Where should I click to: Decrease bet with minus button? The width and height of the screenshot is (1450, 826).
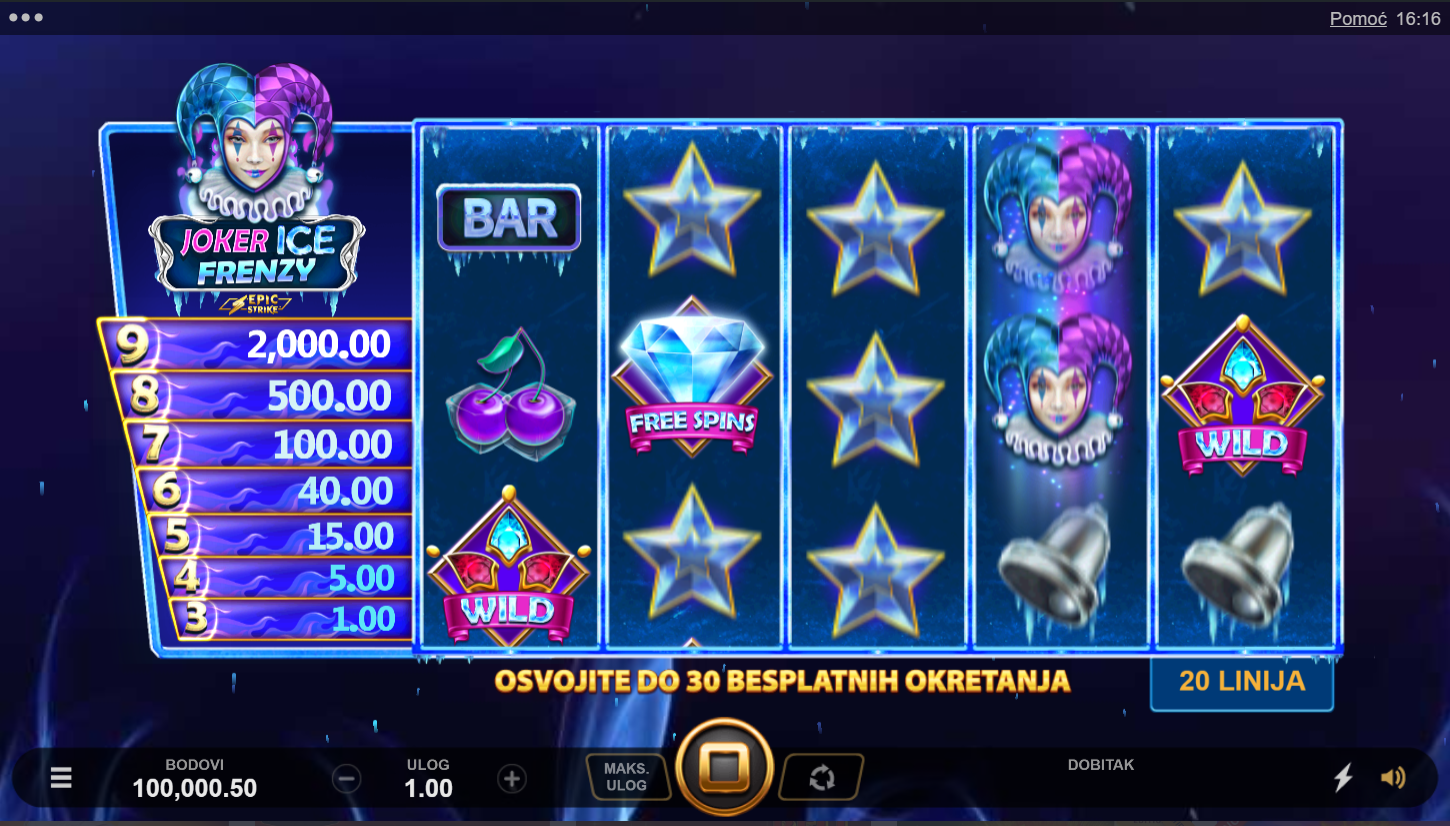[x=347, y=778]
